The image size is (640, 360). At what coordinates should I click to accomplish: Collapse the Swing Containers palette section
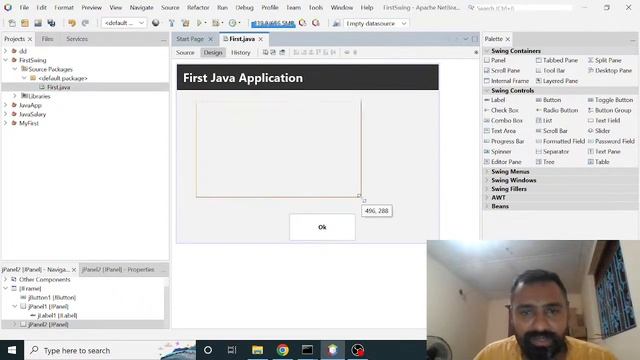pyautogui.click(x=487, y=51)
